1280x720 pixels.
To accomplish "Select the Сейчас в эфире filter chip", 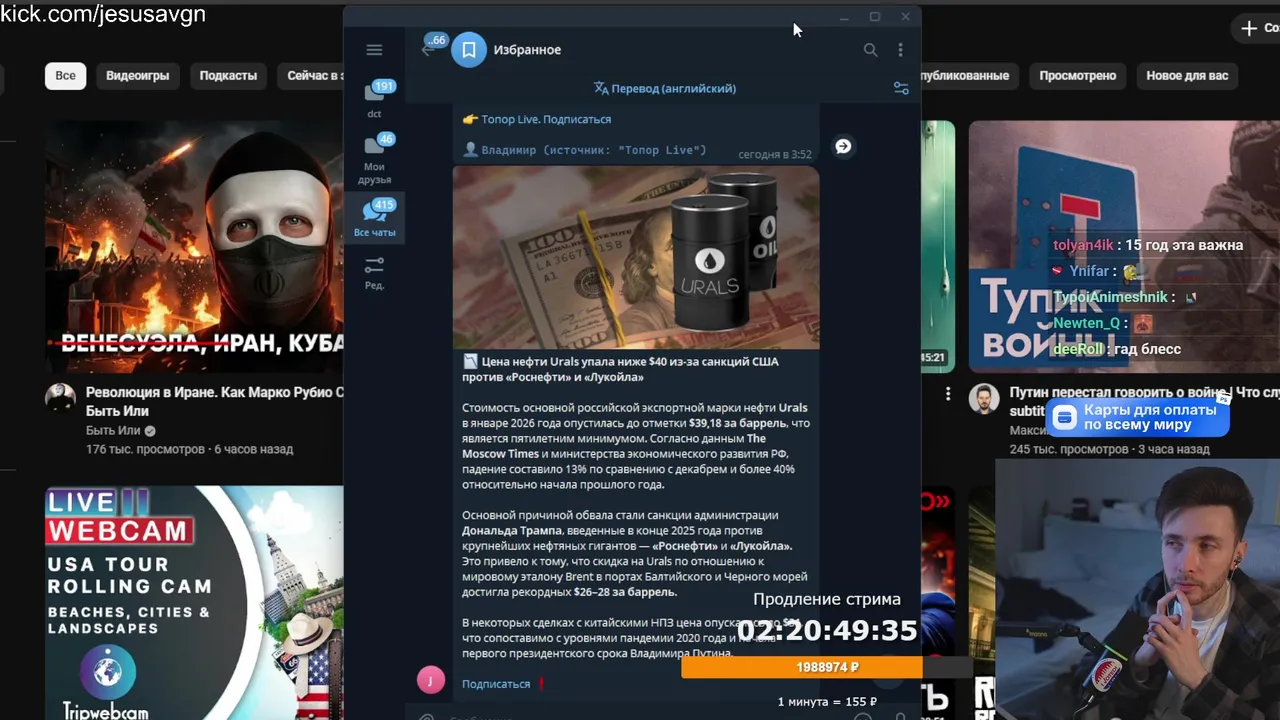I will (x=310, y=75).
